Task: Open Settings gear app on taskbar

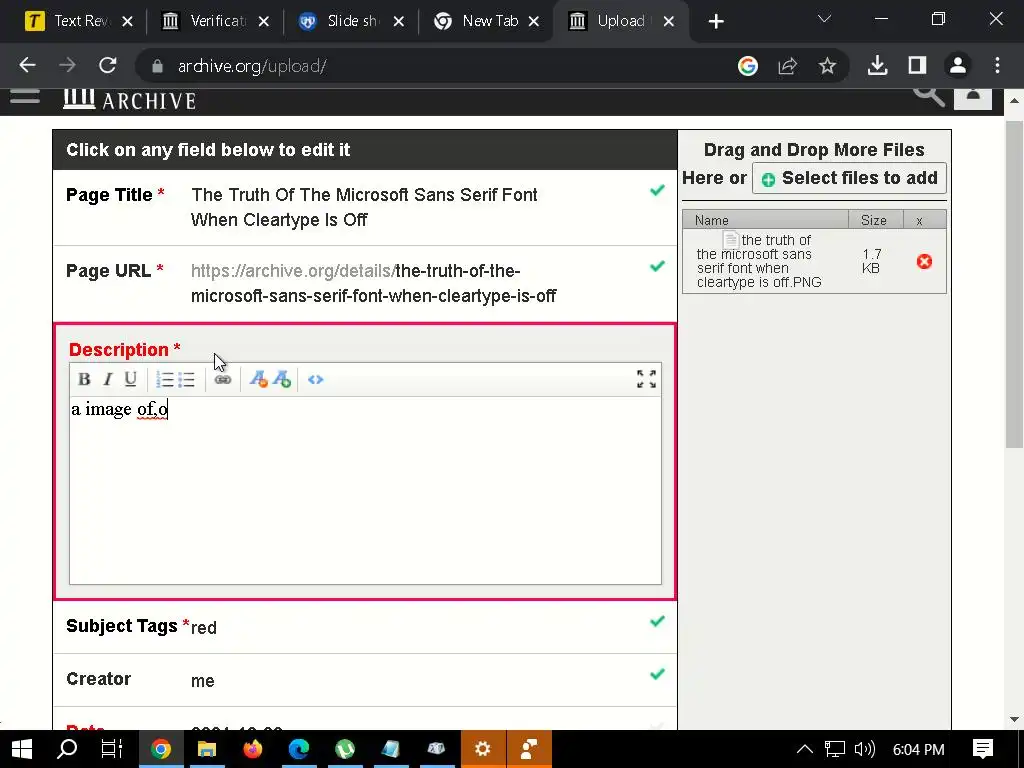Action: (483, 749)
